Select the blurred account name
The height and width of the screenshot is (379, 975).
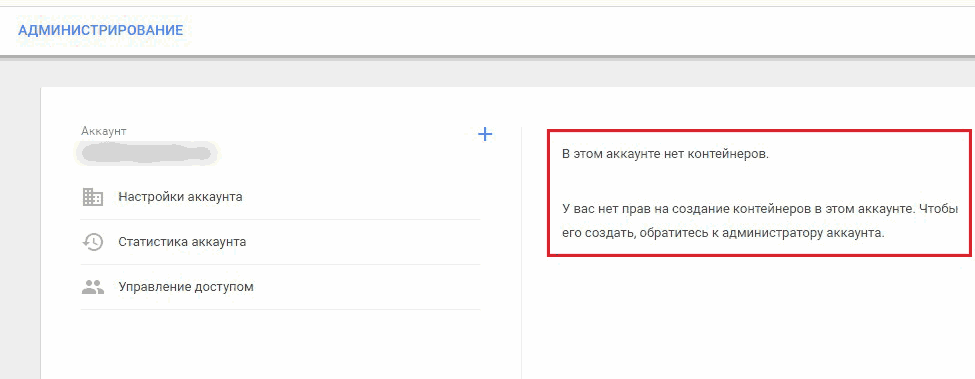pos(146,153)
